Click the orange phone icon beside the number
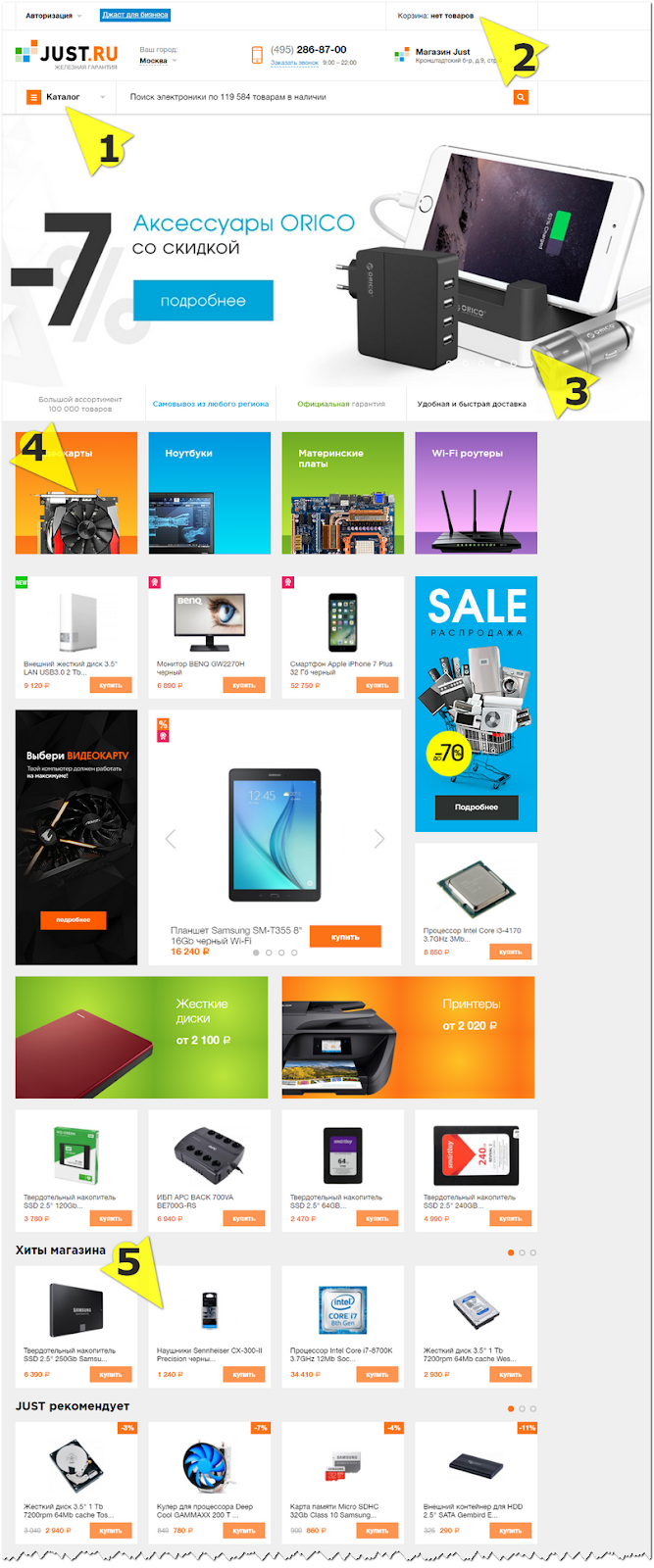The image size is (654, 1568). (257, 55)
